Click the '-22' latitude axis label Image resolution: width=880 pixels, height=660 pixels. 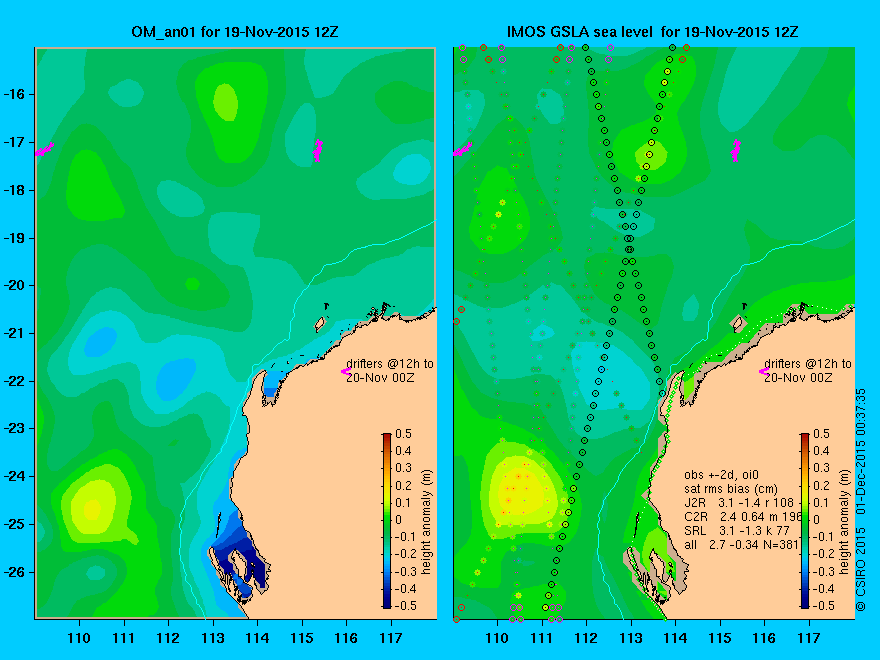(14, 381)
